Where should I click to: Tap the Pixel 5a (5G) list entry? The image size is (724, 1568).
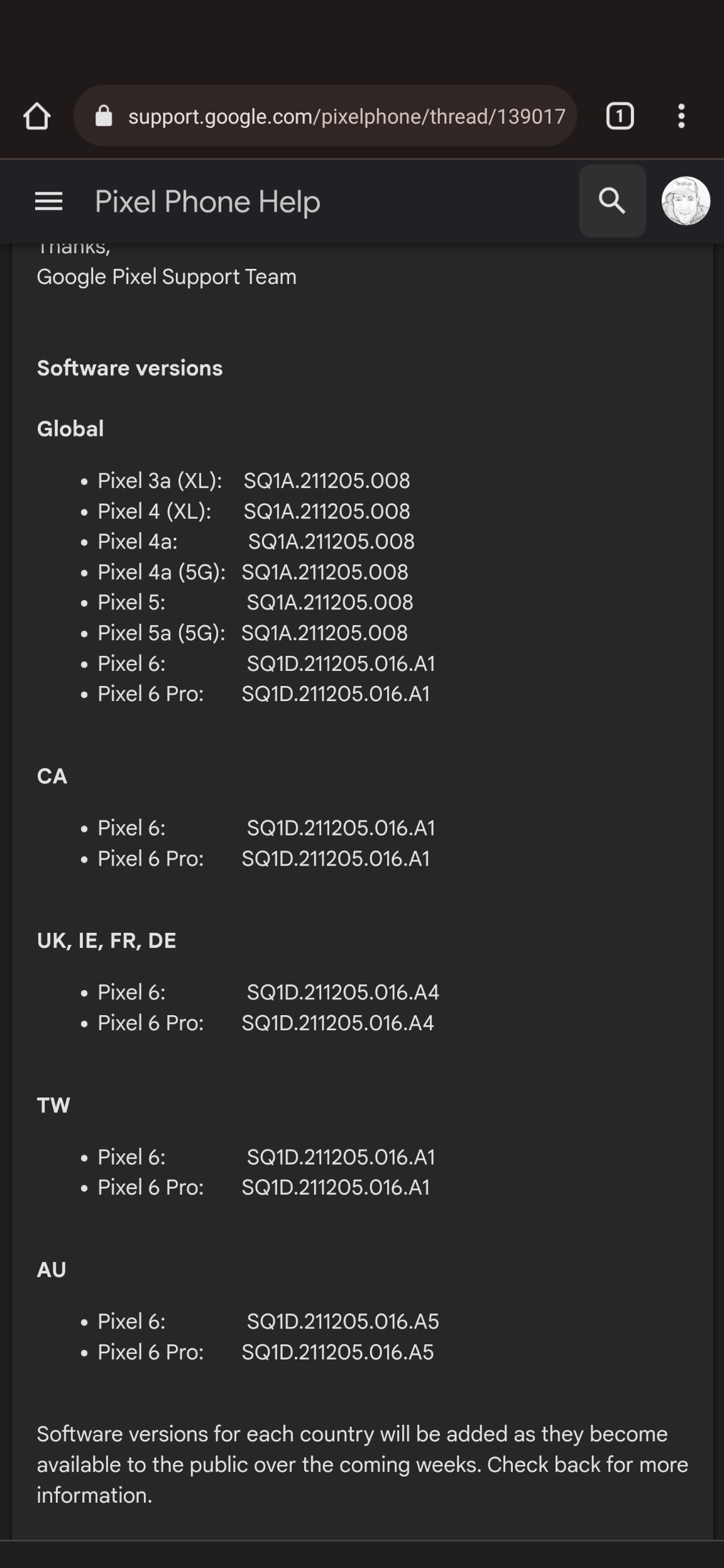pyautogui.click(x=253, y=633)
